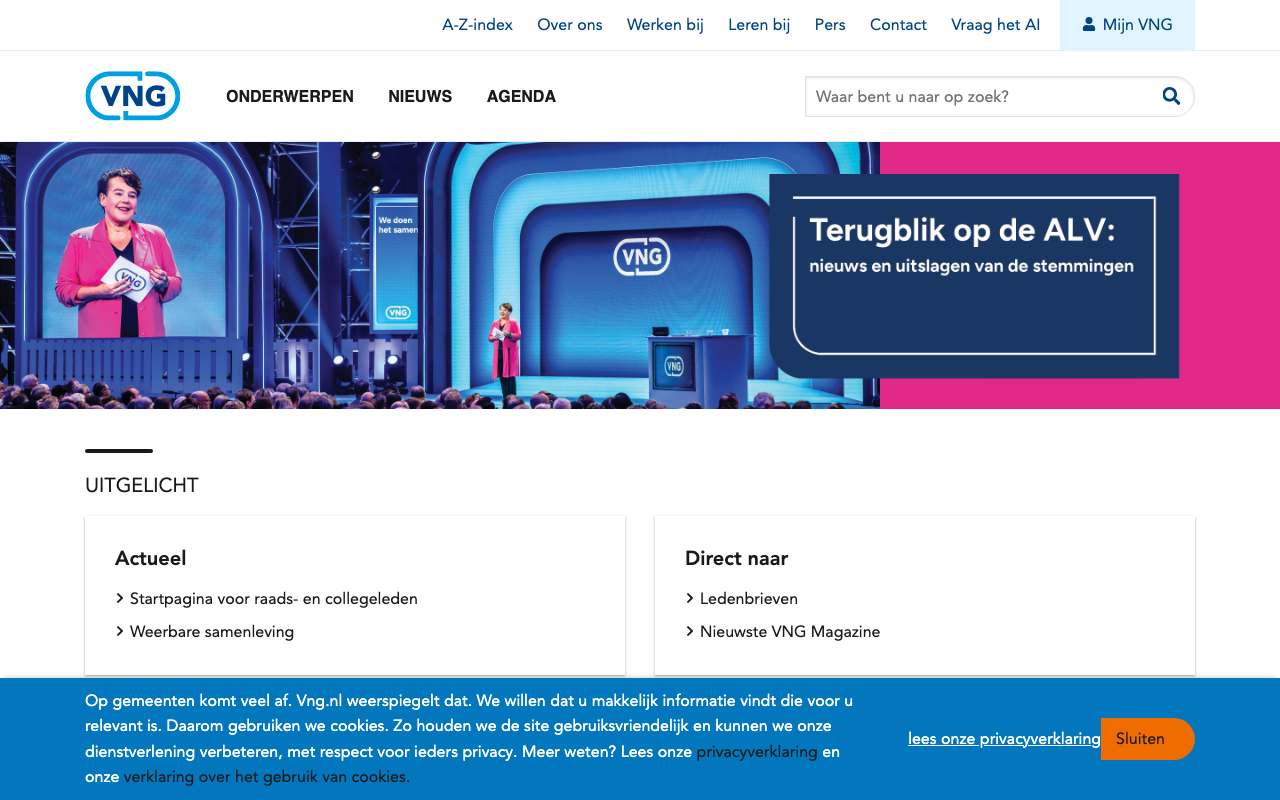This screenshot has width=1280, height=800.
Task: Open the Werken bij link
Action: 665,25
